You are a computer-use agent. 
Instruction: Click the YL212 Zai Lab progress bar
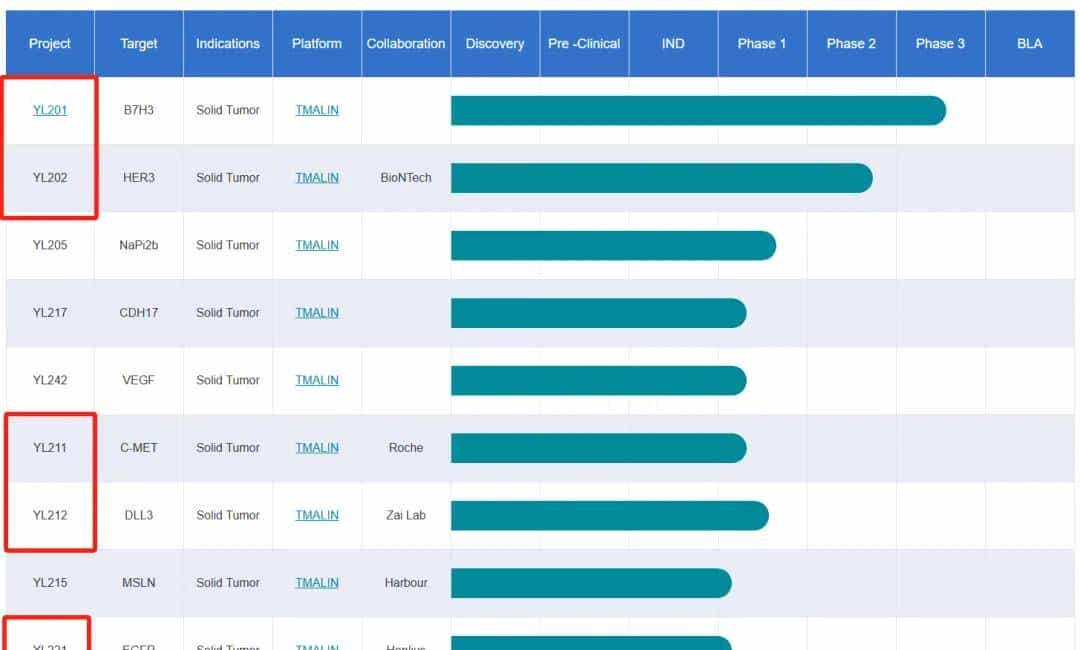coord(610,515)
